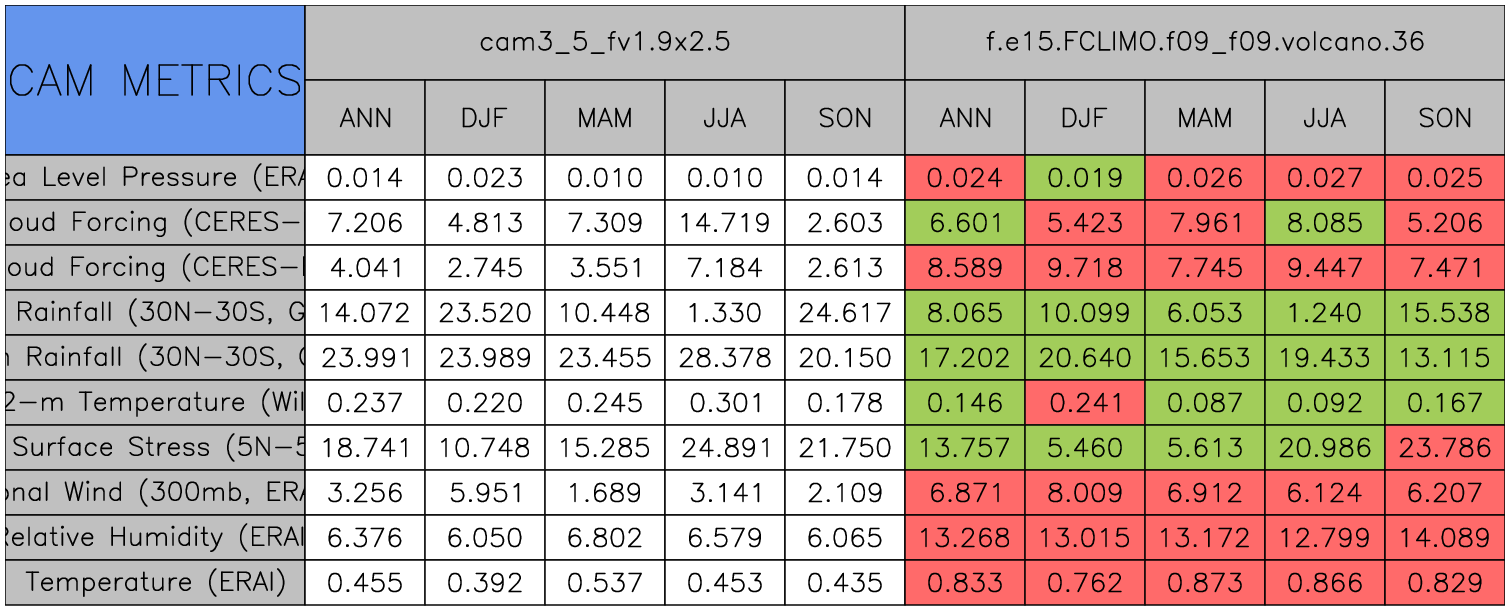Viewport: 1510px width, 611px height.
Task: Click the DJF column header under f.e15.FCLIMO volcano
Action: pos(1084,118)
